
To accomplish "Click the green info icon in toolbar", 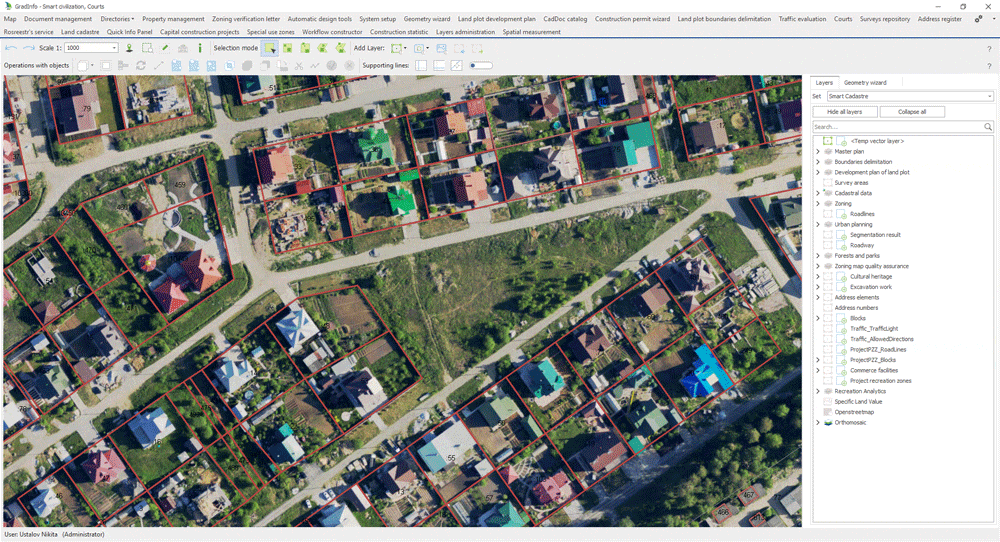I will (x=199, y=48).
